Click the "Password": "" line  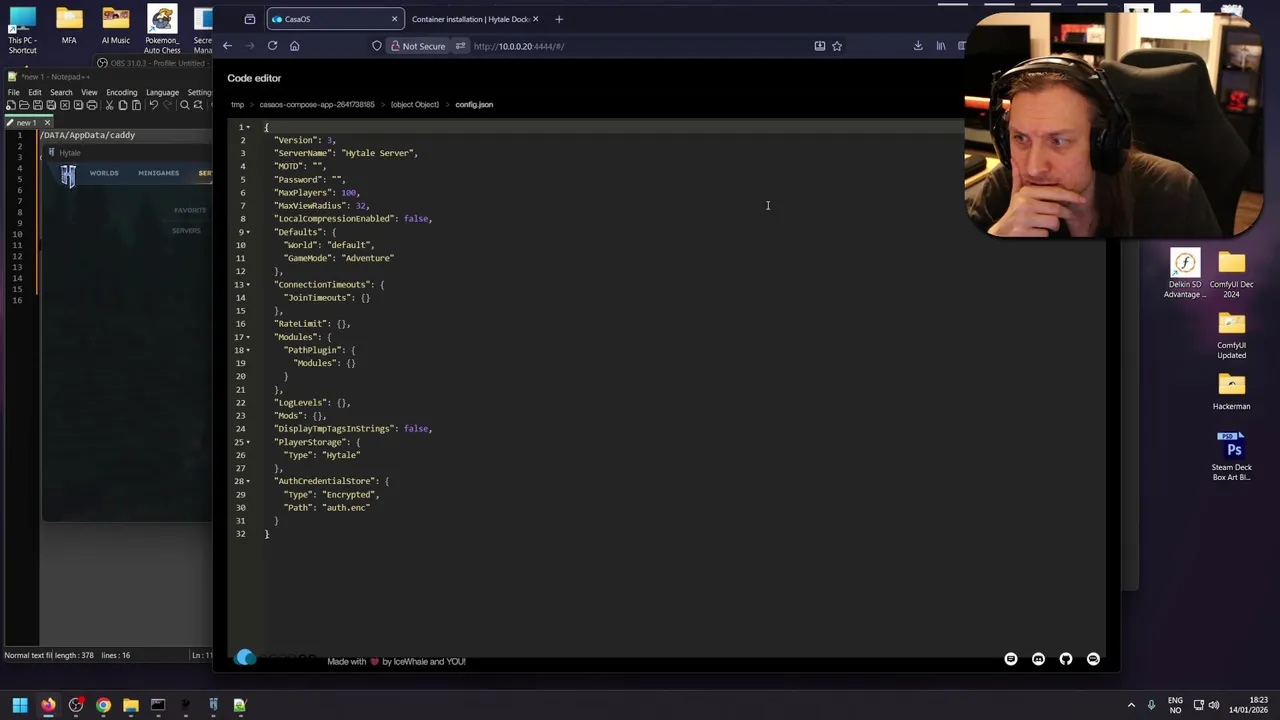pyautogui.click(x=310, y=179)
